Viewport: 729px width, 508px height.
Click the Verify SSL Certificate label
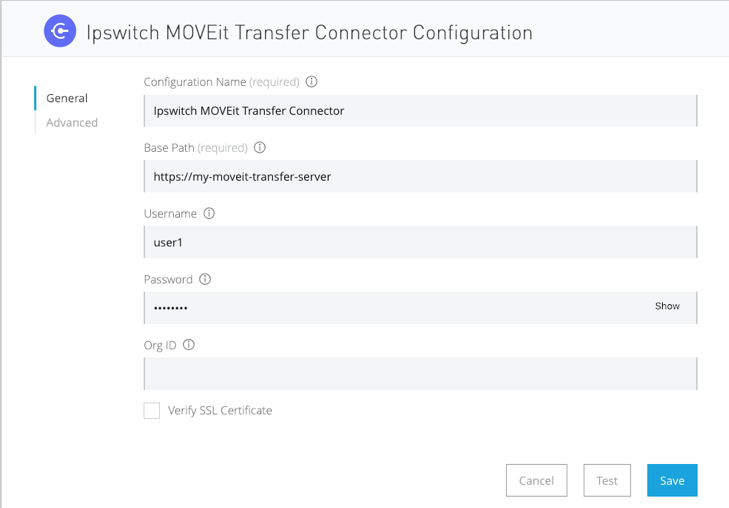click(x=220, y=411)
